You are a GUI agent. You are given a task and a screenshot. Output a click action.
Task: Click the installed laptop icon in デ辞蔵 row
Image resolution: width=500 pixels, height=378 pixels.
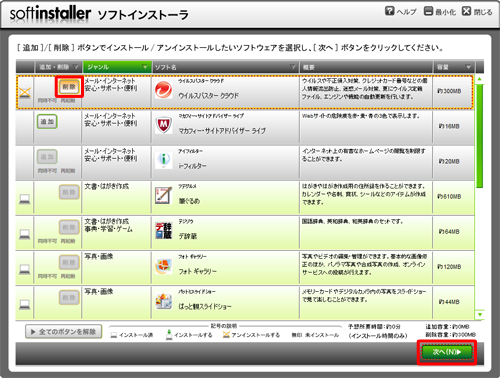[25, 234]
